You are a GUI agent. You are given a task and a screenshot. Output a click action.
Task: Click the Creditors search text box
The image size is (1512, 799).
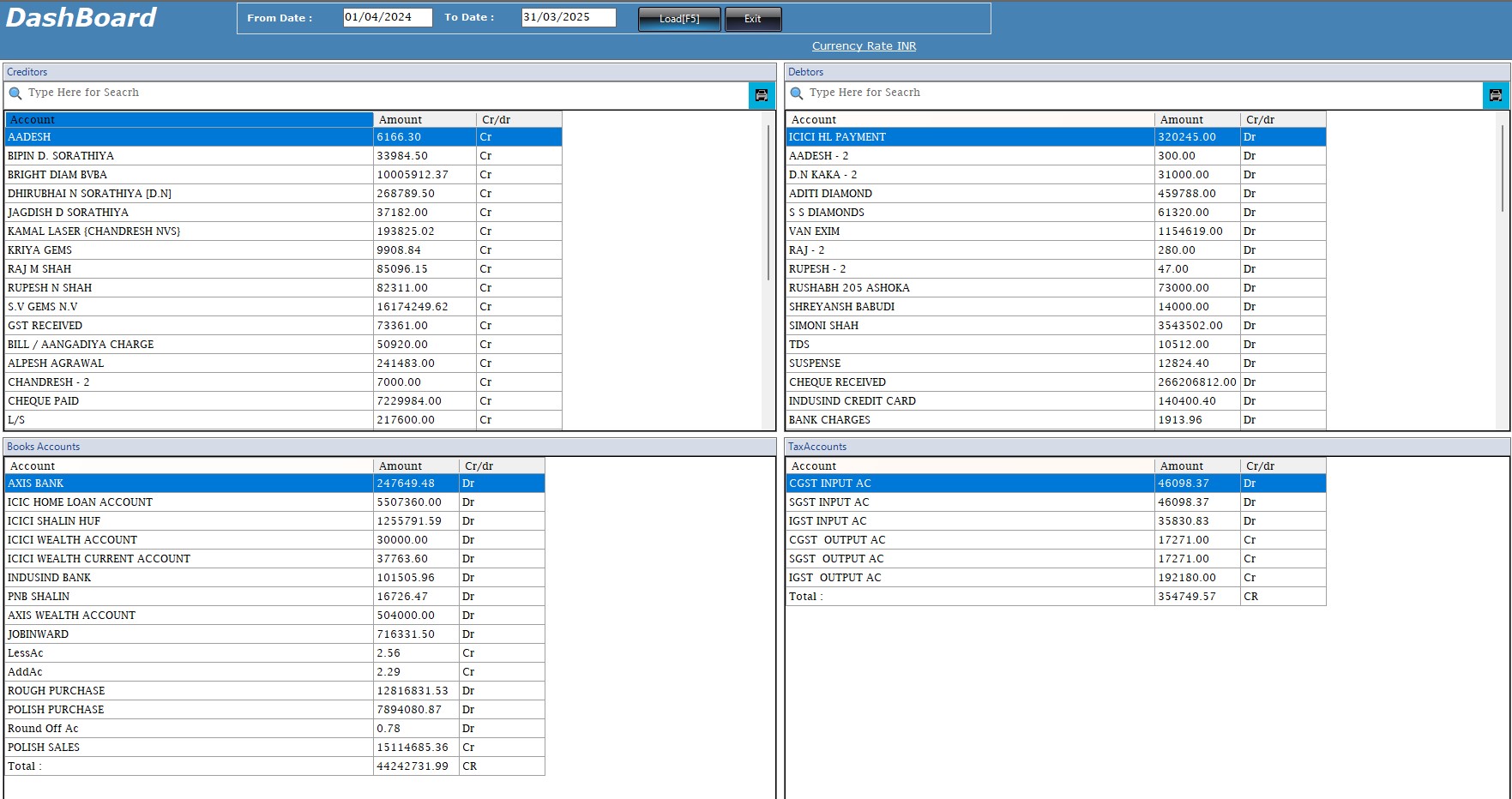pyautogui.click(x=377, y=93)
